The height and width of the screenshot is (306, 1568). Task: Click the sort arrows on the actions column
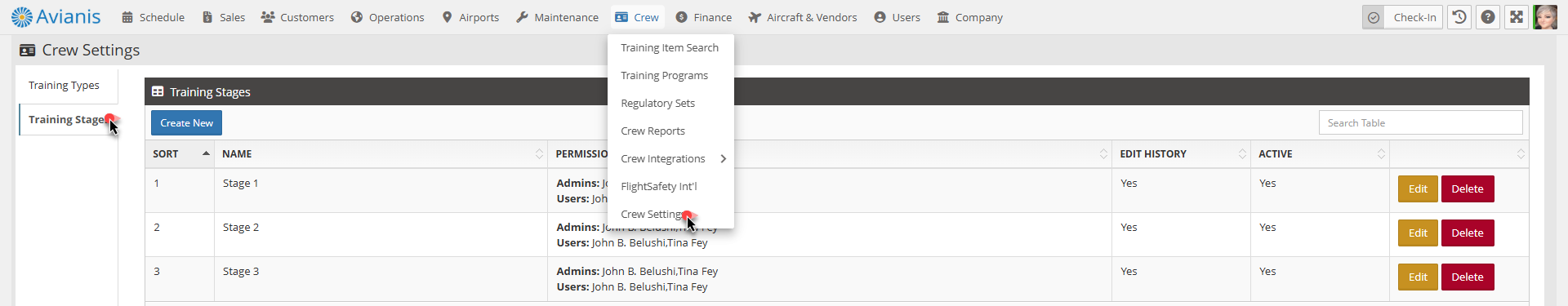(x=1521, y=154)
